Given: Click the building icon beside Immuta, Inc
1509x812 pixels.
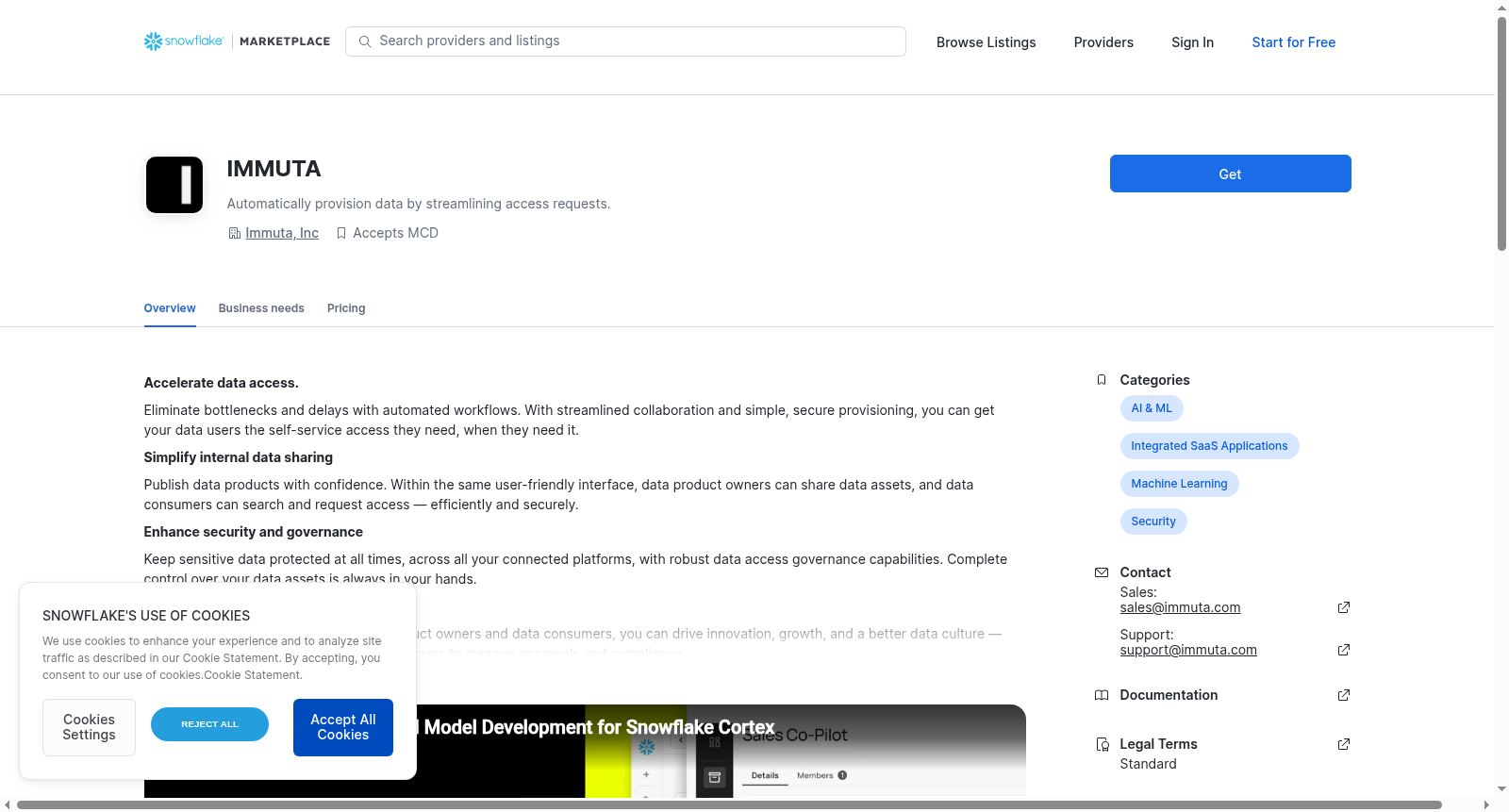Looking at the screenshot, I should coord(235,233).
